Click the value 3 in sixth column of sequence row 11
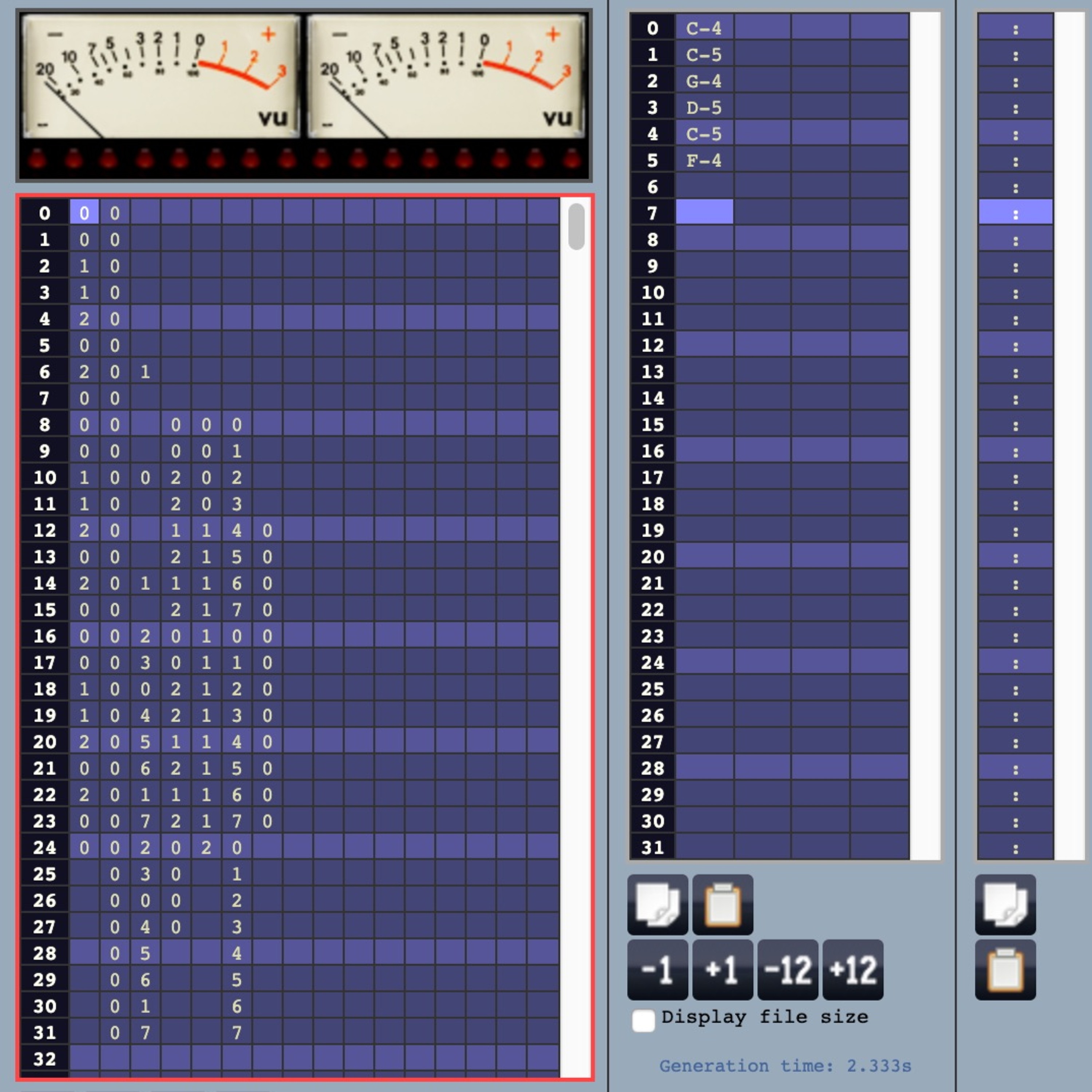 coord(237,503)
